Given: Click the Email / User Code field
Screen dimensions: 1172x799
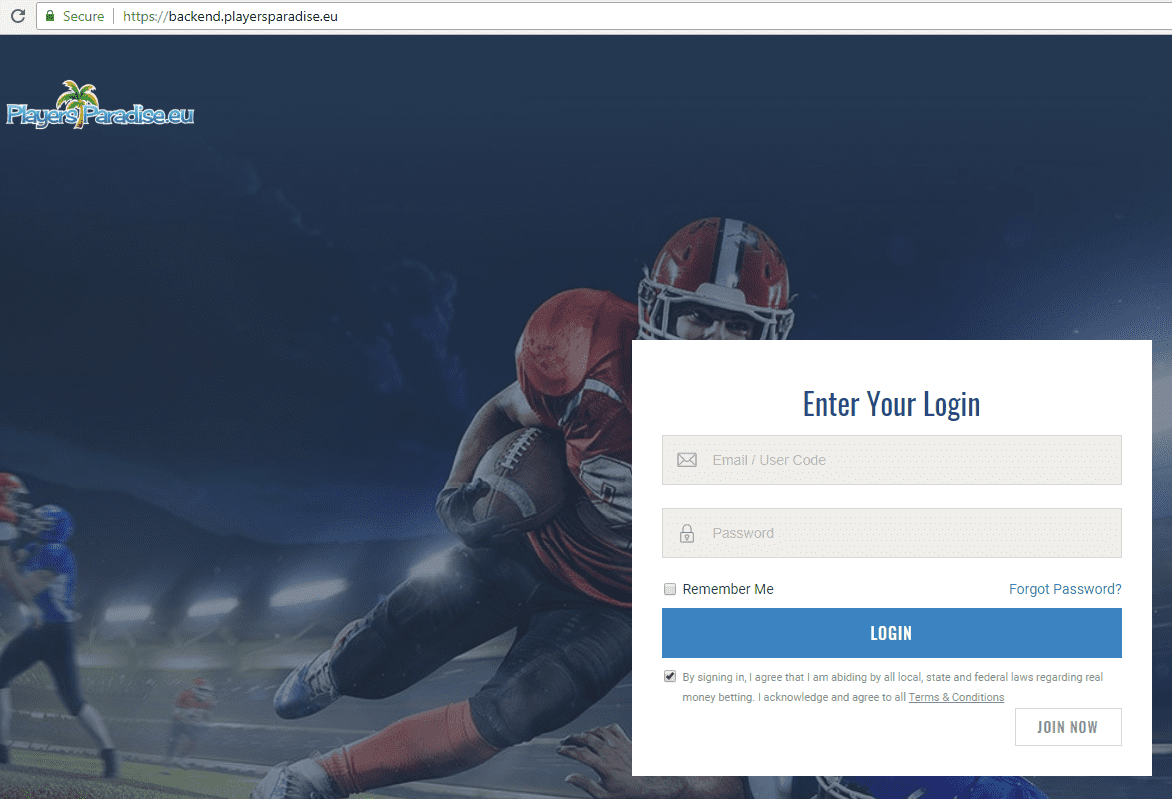Looking at the screenshot, I should (892, 460).
